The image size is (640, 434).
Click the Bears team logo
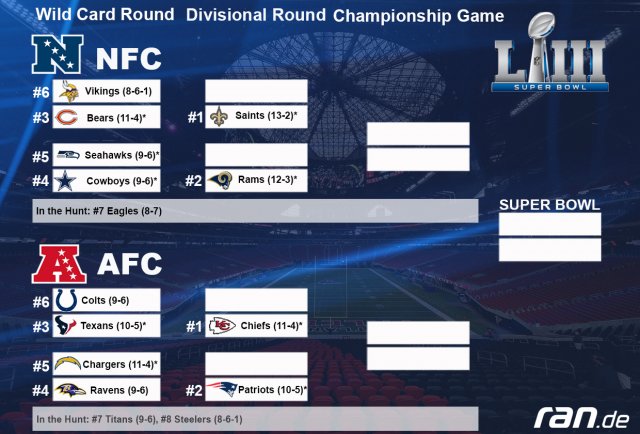(66, 118)
